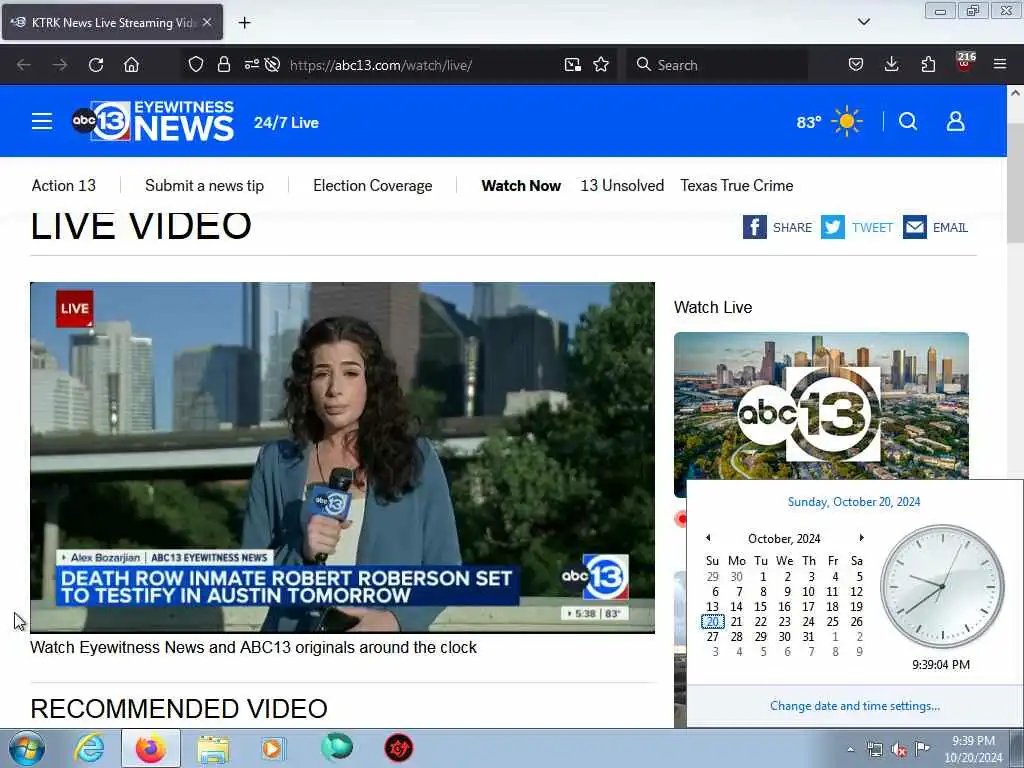
Task: Click the TWEET text link
Action: [x=872, y=227]
